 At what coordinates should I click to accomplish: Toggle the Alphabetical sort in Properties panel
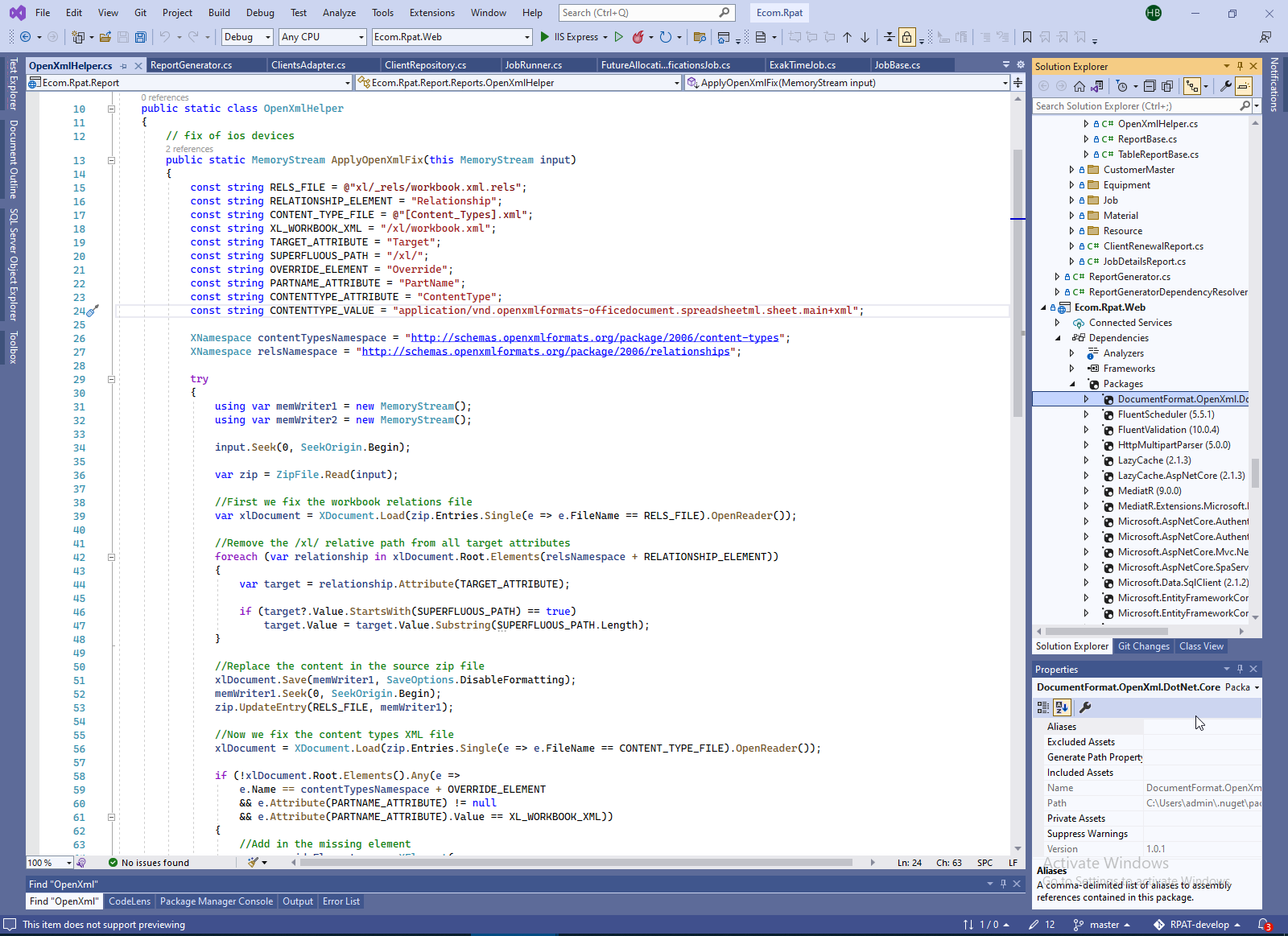pyautogui.click(x=1062, y=707)
